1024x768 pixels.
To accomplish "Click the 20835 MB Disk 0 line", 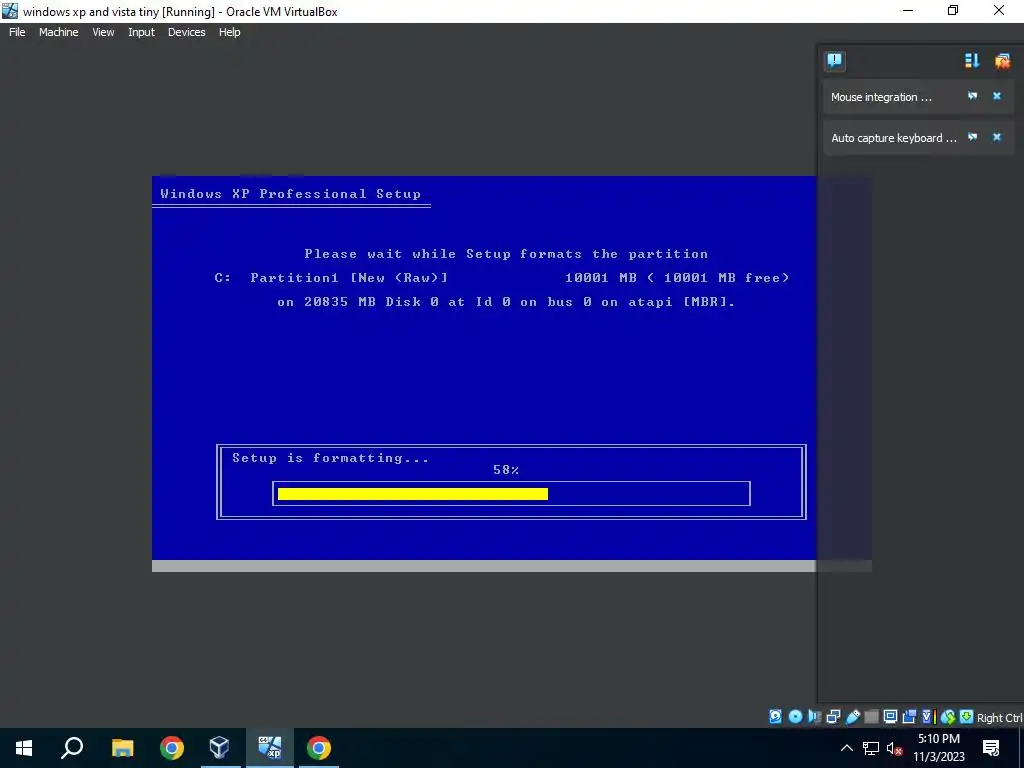I will coord(506,302).
